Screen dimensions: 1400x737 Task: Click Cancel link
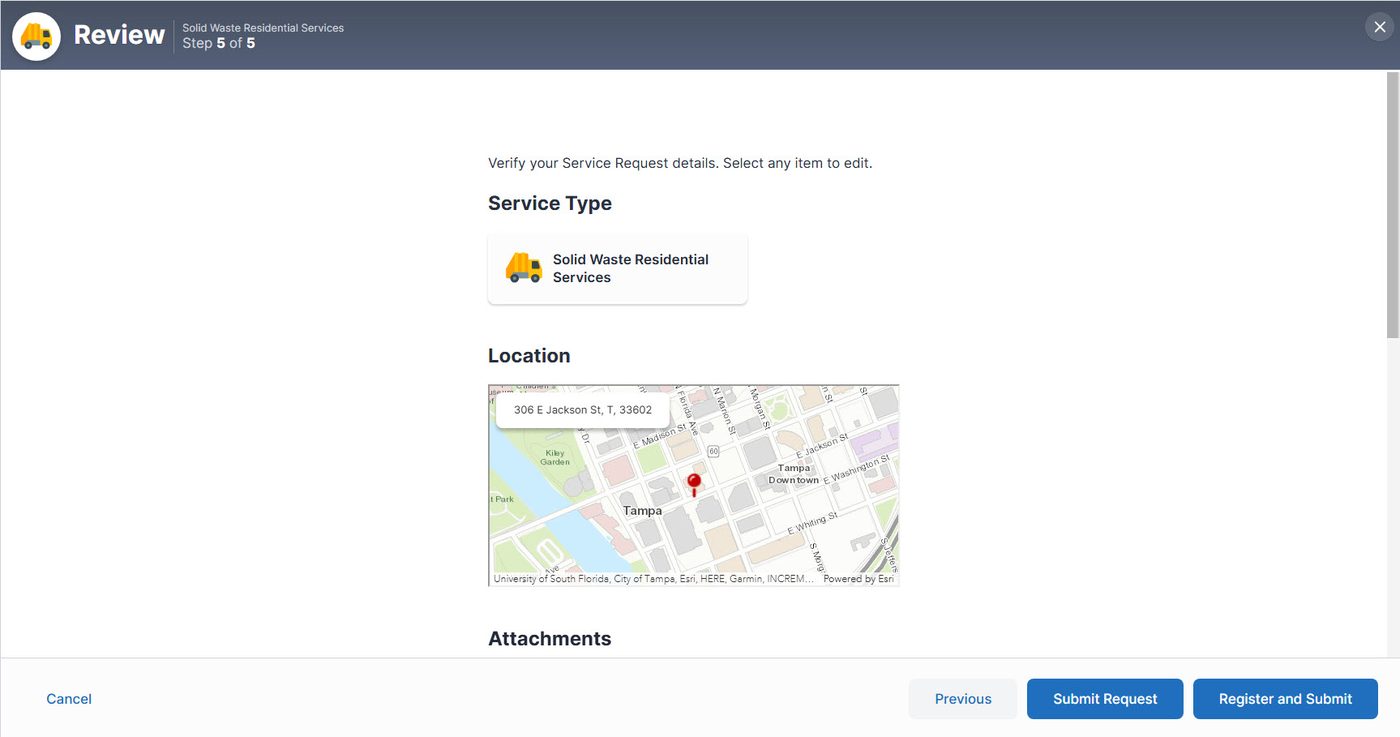(x=69, y=699)
